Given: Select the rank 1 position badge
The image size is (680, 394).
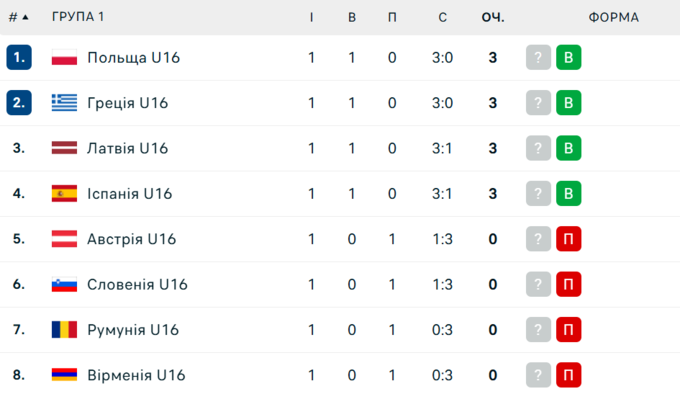Looking at the screenshot, I should (x=19, y=57).
